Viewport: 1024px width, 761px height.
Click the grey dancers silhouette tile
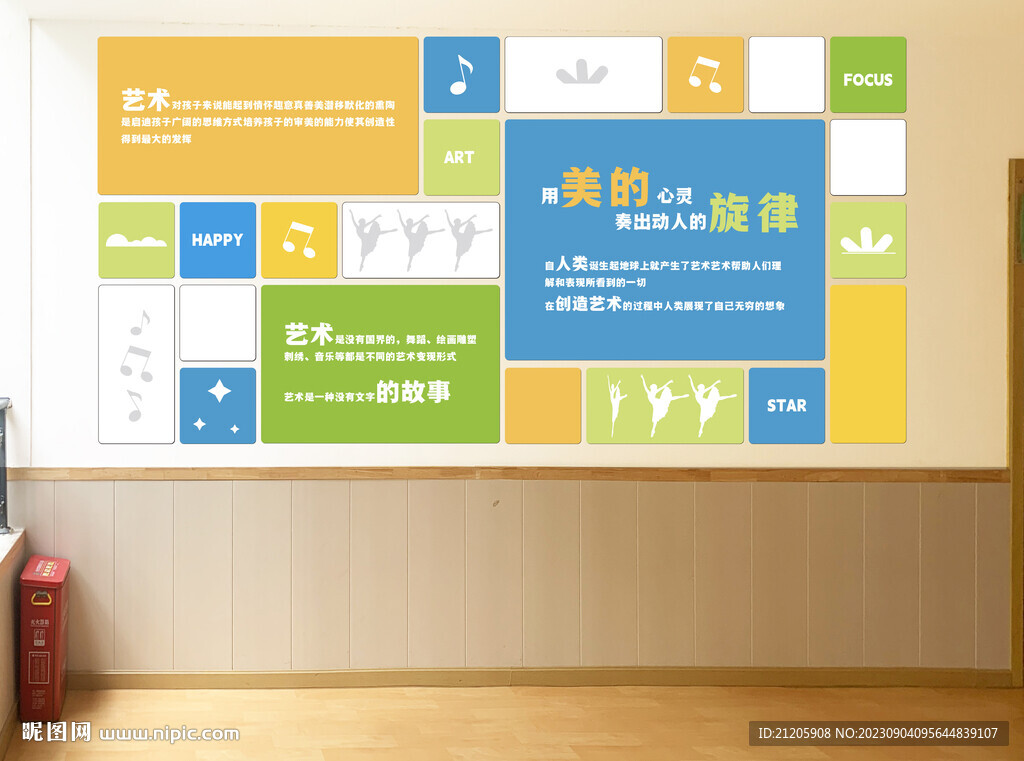pyautogui.click(x=421, y=240)
